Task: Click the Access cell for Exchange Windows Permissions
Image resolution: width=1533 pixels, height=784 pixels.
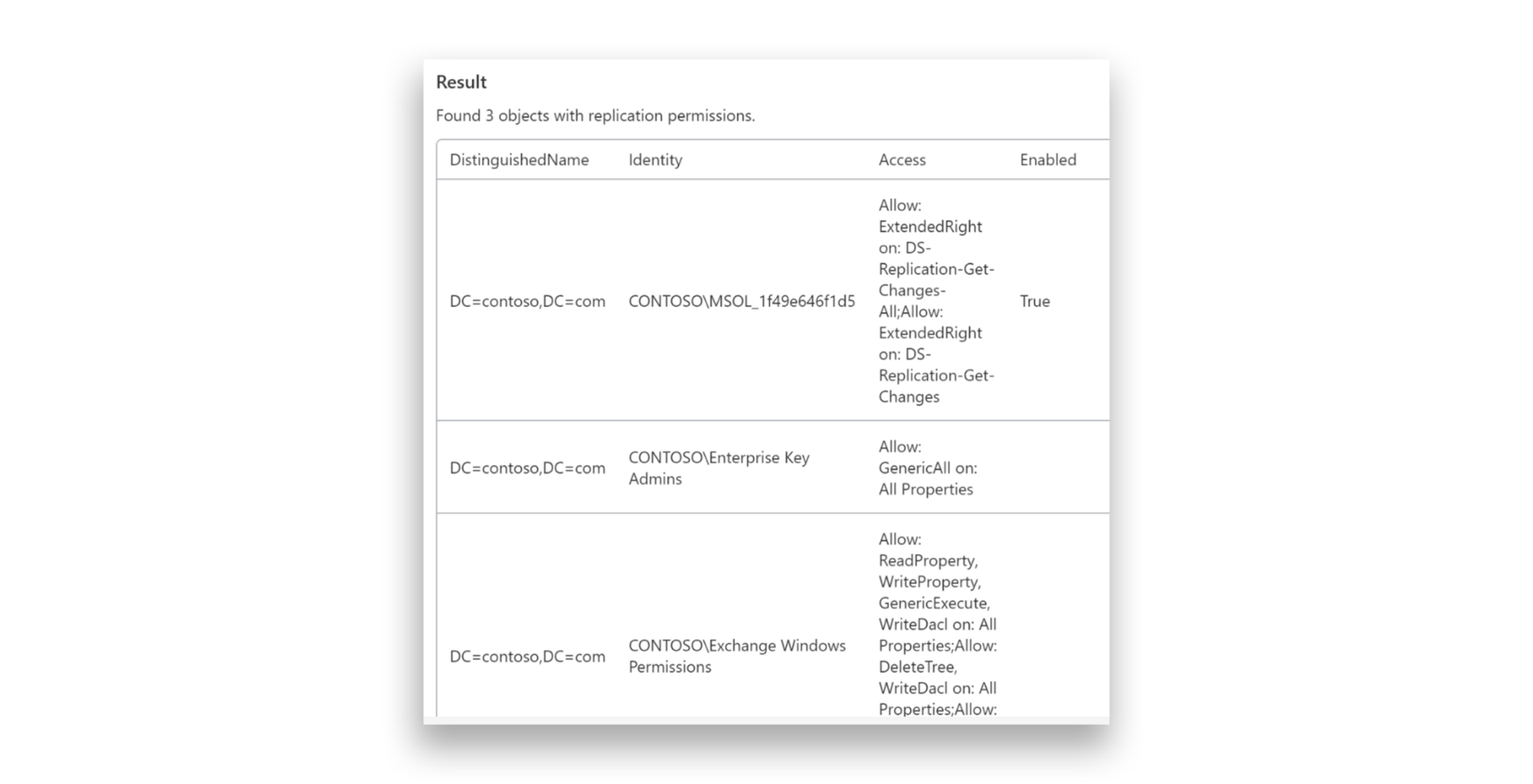Action: pyautogui.click(x=937, y=624)
